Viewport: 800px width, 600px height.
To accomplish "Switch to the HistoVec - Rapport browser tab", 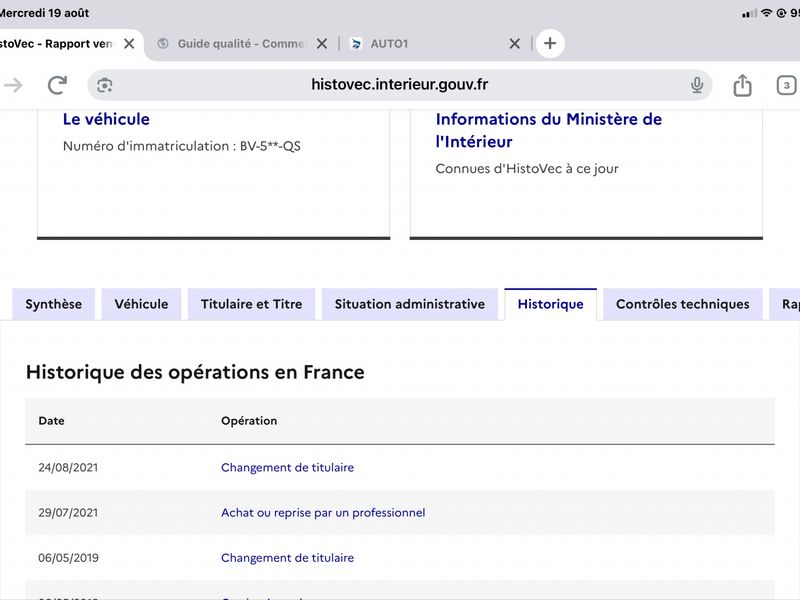I will pos(56,44).
